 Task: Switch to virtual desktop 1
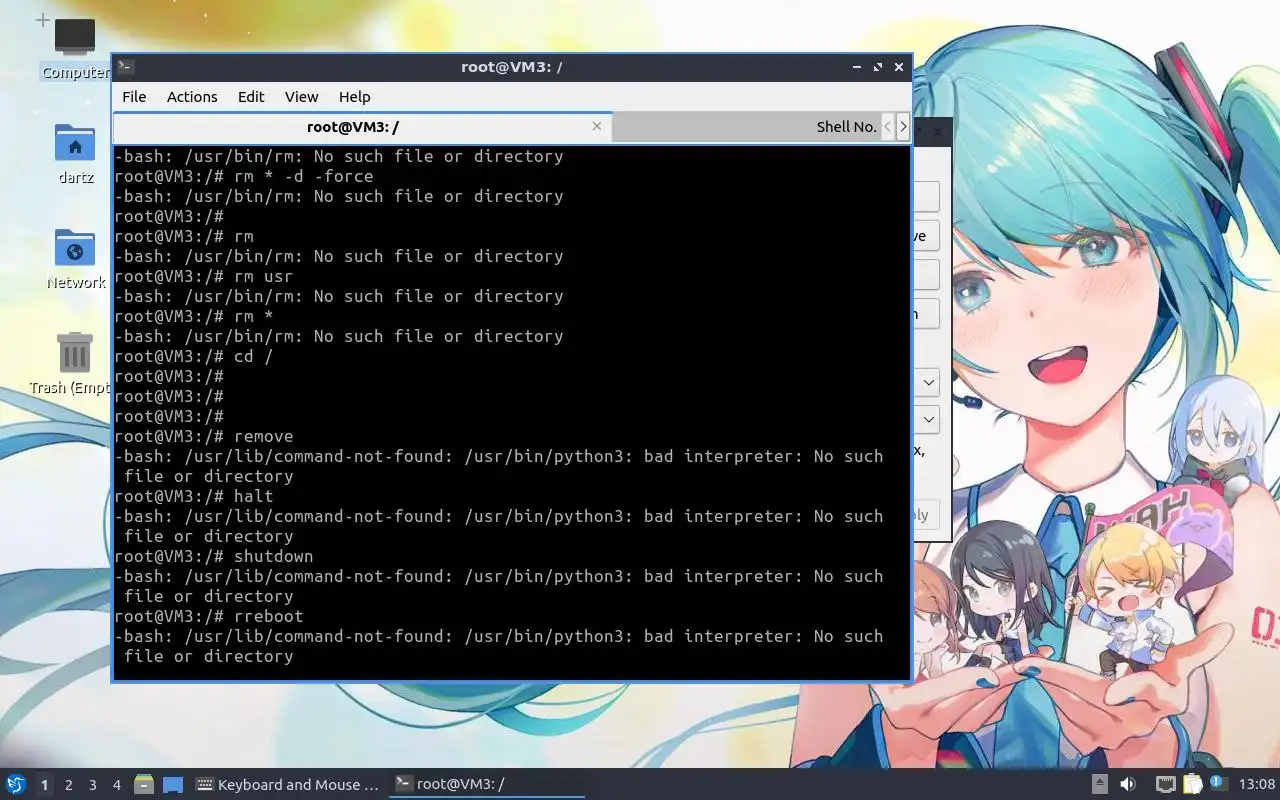tap(44, 784)
